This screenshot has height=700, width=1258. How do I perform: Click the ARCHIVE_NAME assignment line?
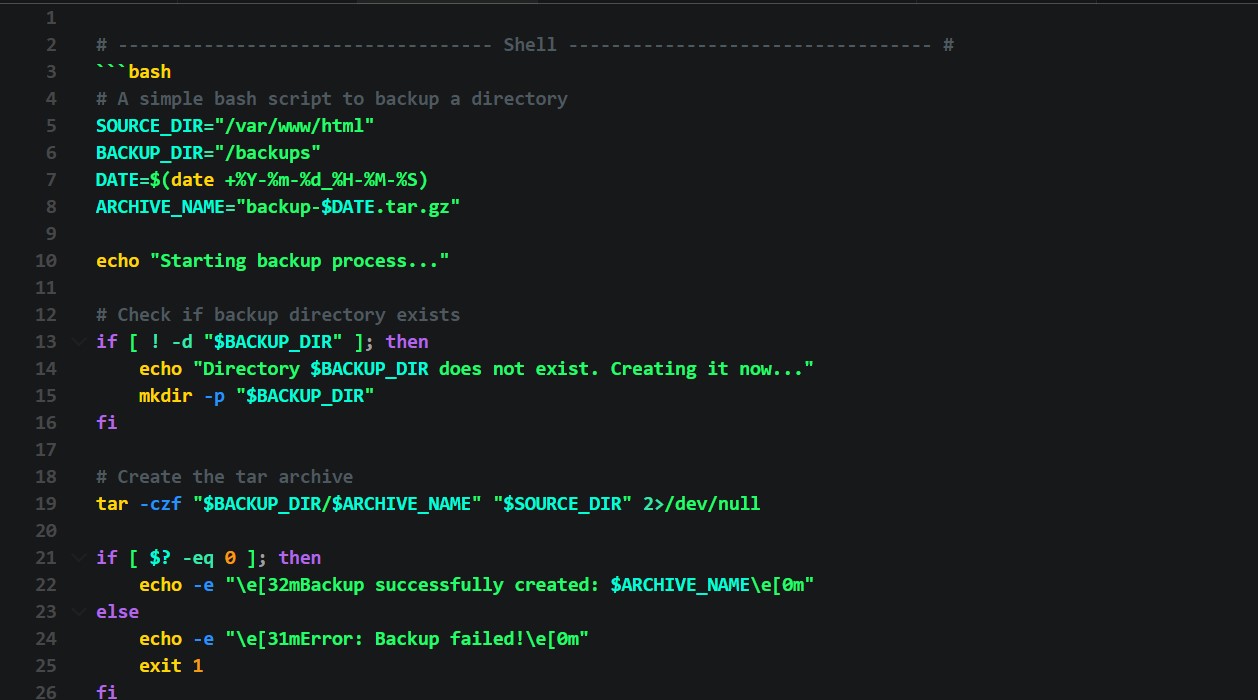(278, 207)
